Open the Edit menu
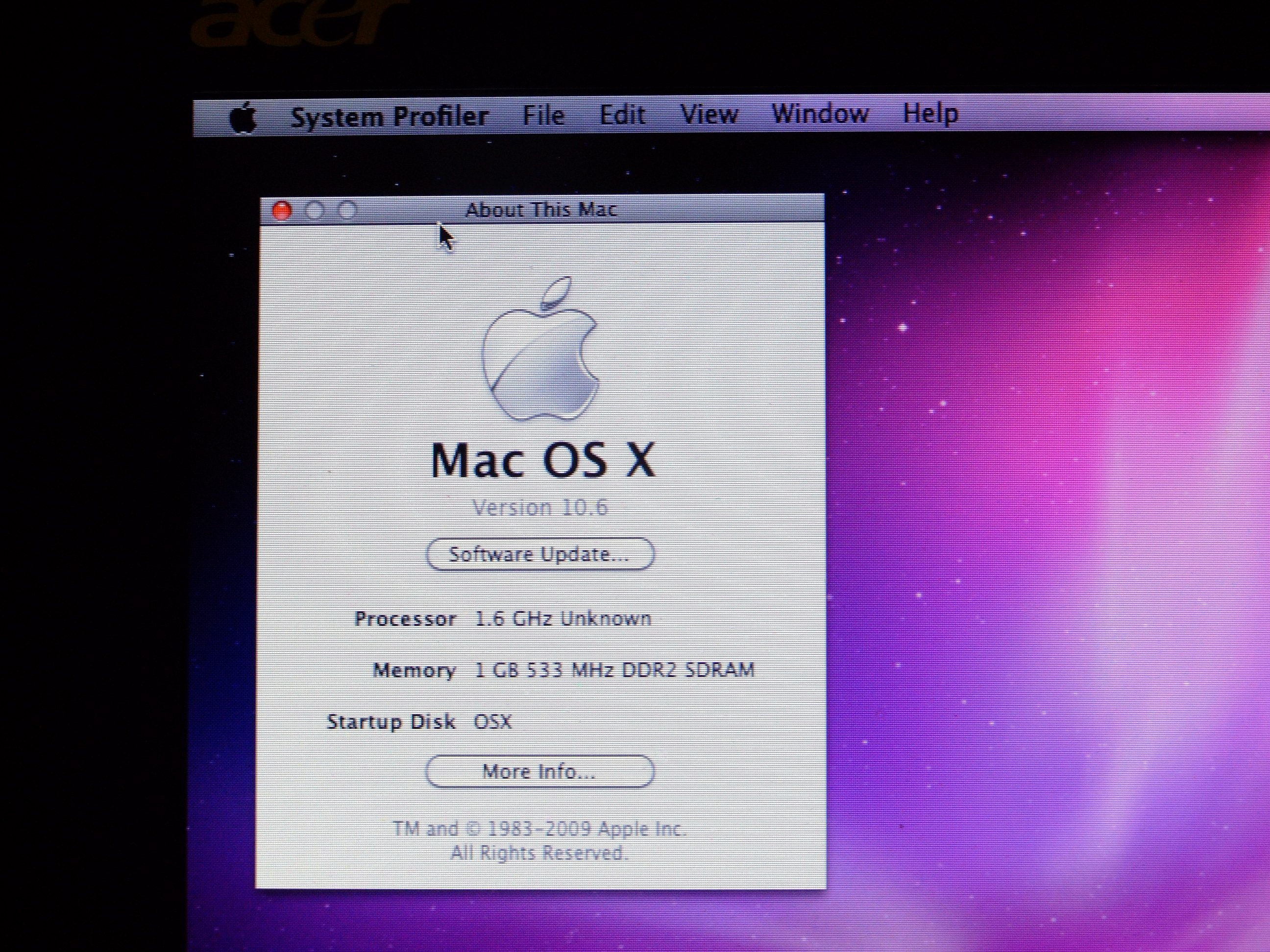The image size is (1270, 952). click(622, 115)
